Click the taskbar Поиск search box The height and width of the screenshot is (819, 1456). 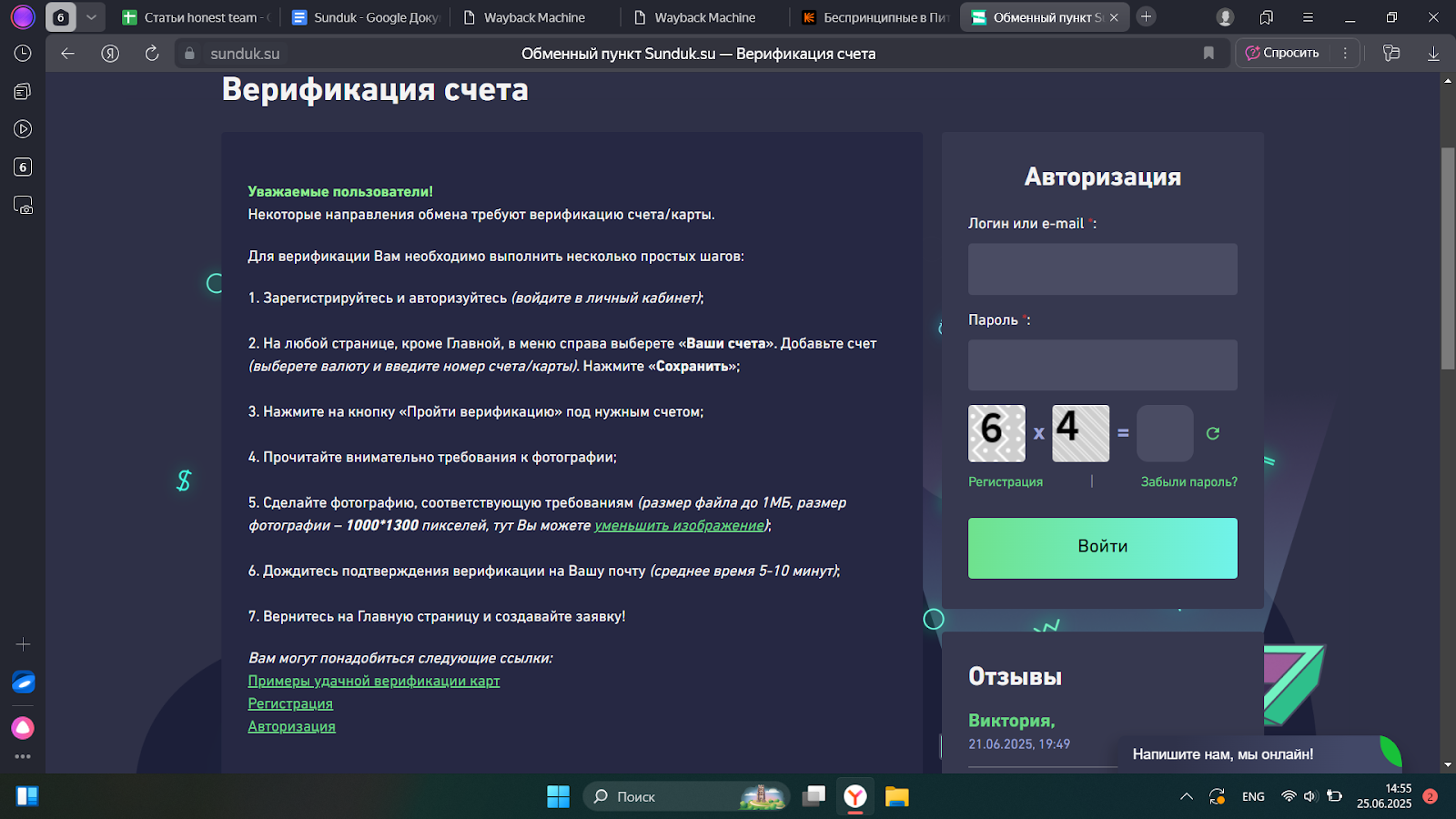(x=685, y=797)
